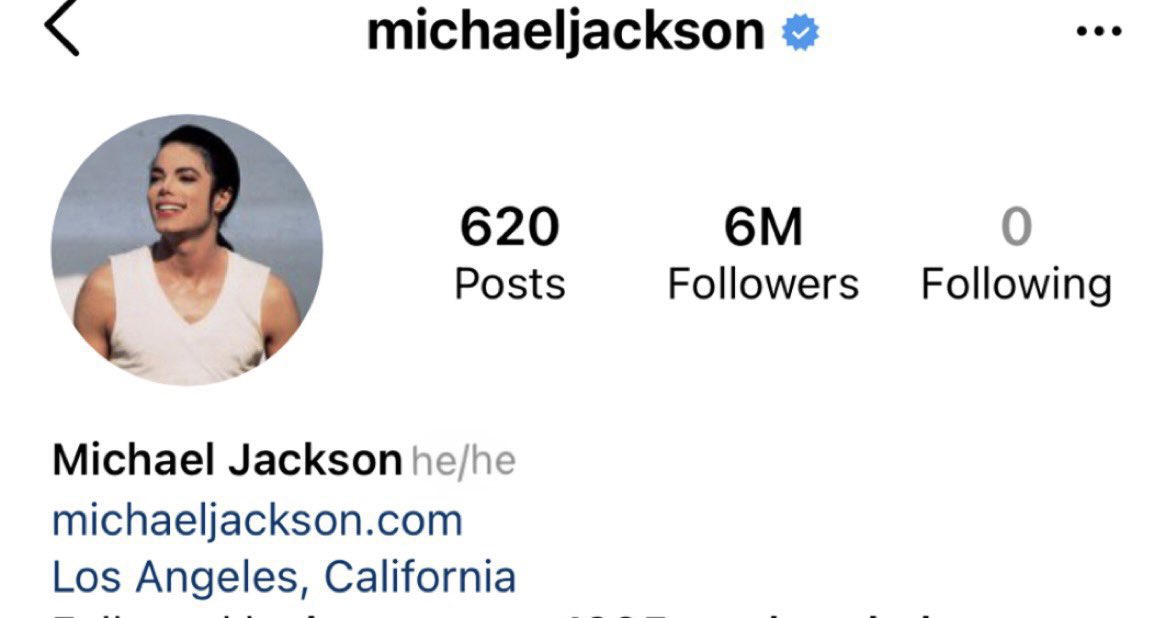Click the 620 posts count
1150x618 pixels.
[x=510, y=227]
